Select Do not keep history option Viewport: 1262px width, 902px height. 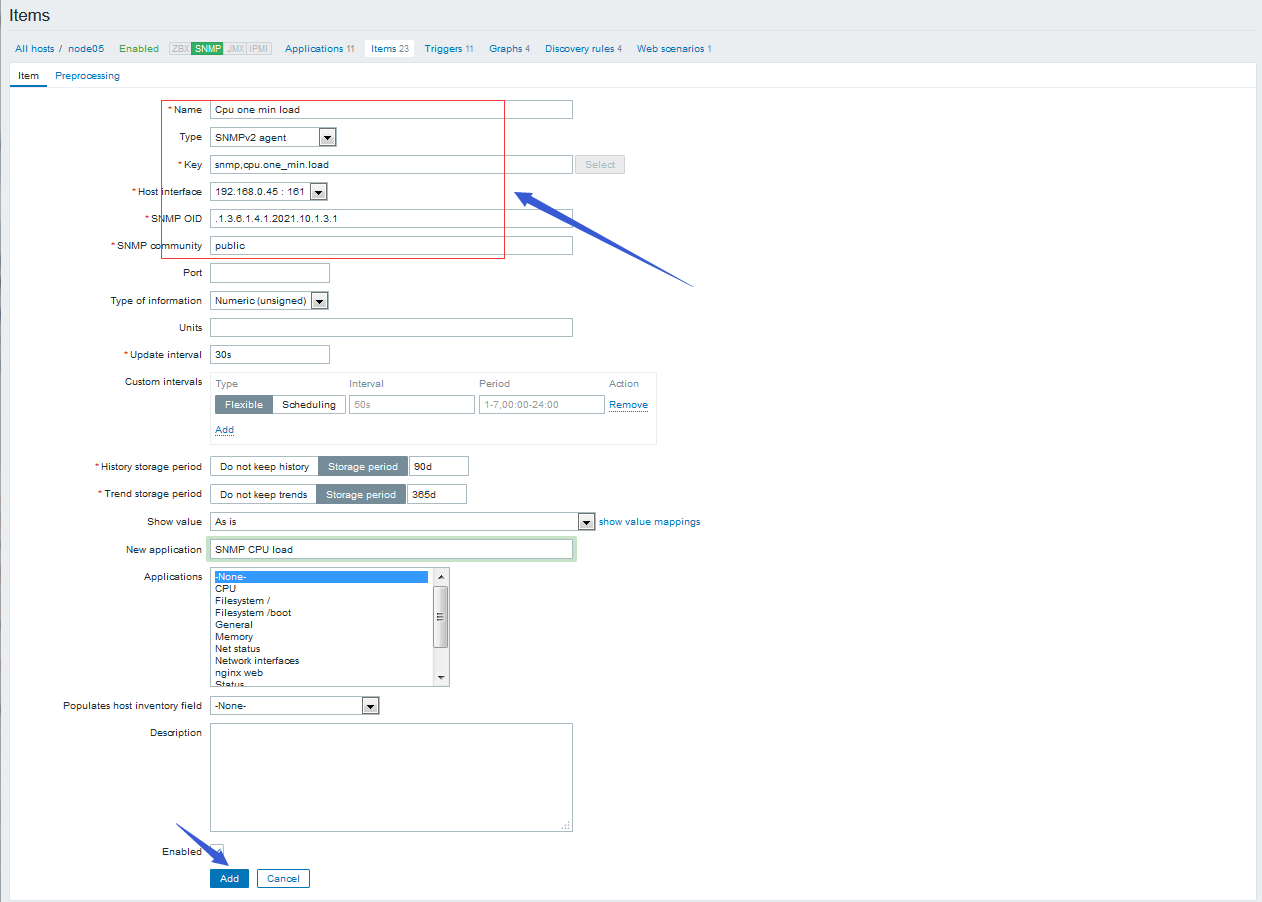[264, 467]
